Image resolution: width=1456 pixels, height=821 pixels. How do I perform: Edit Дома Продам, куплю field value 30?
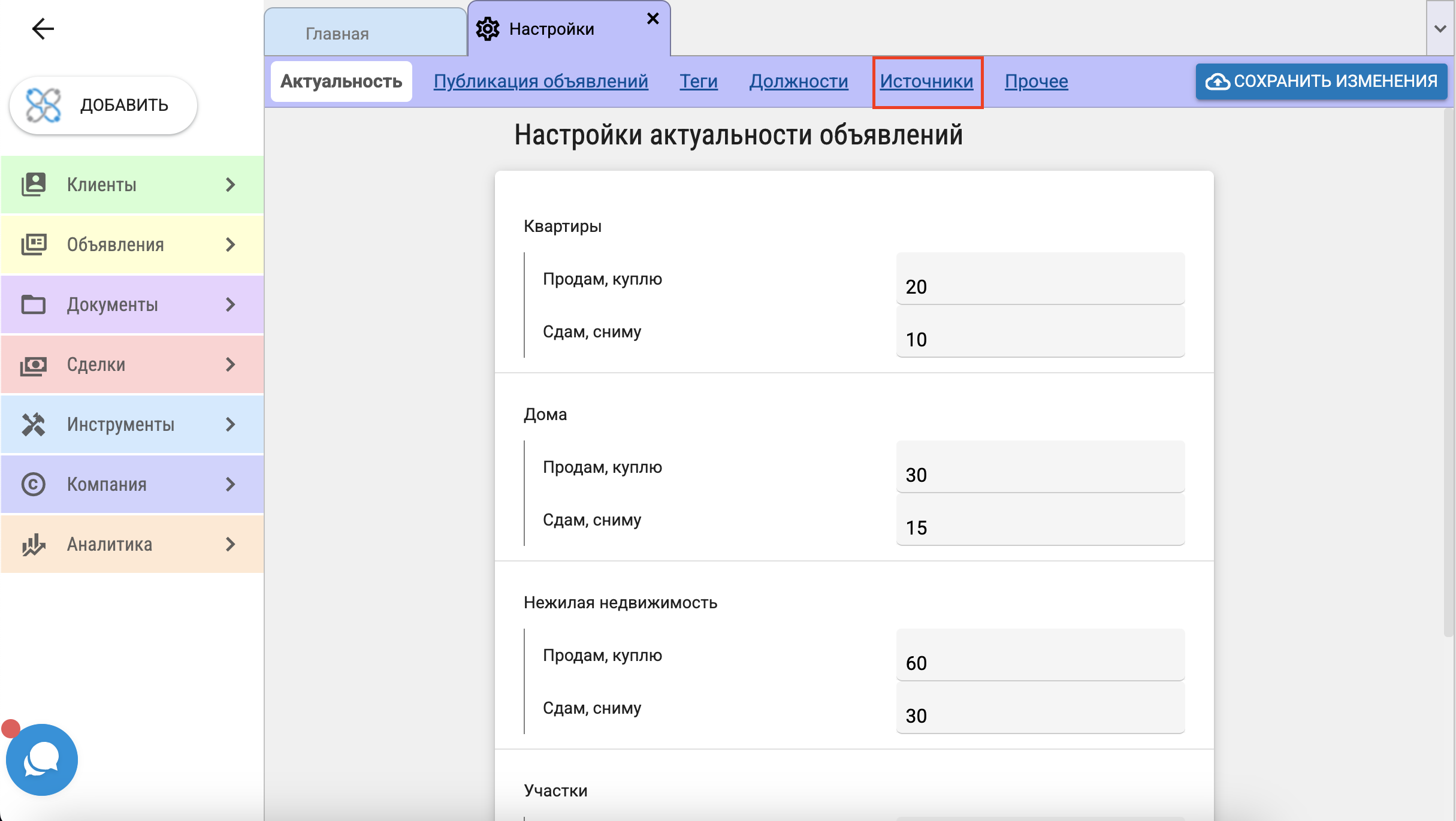[1040, 467]
